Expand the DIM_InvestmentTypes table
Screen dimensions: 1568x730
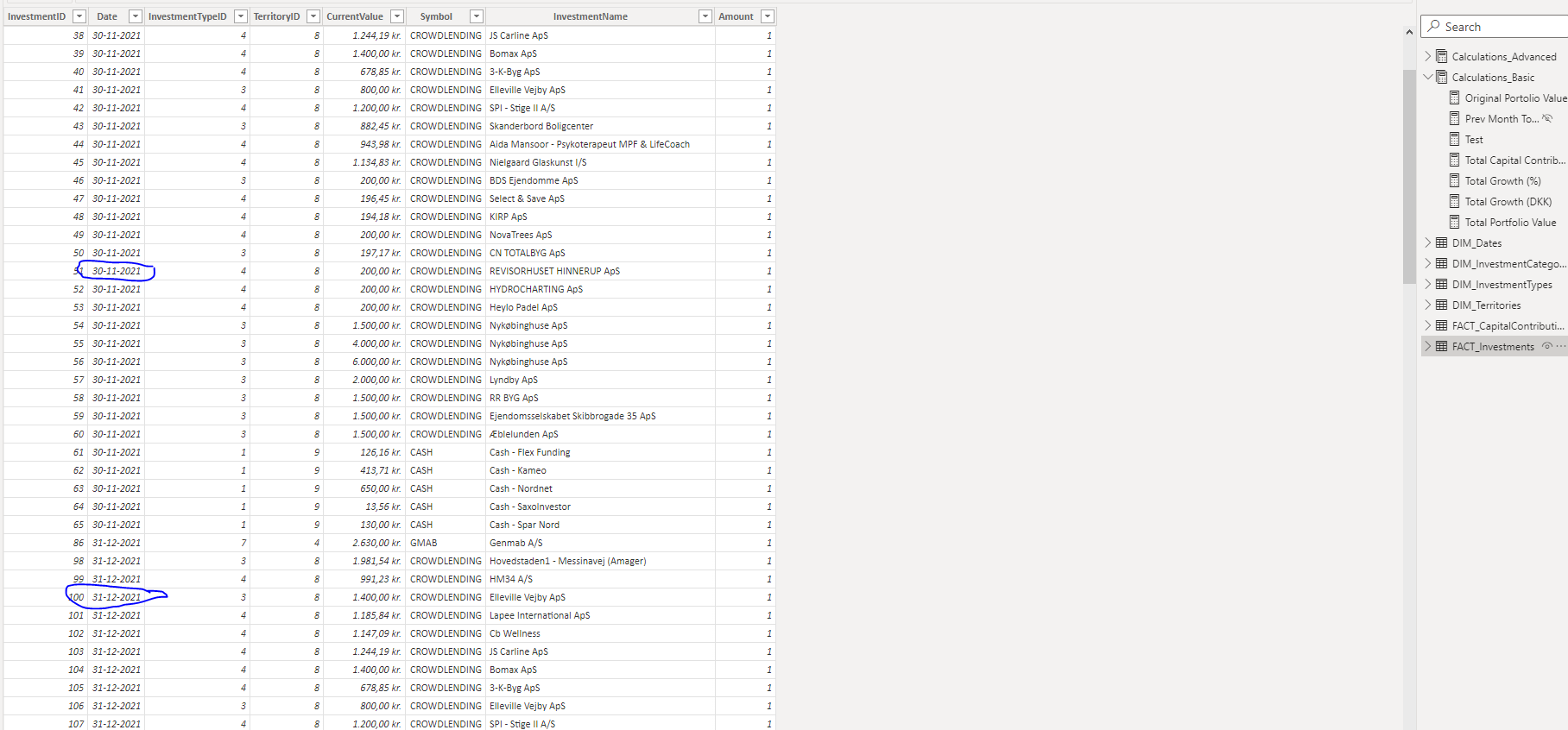[x=1427, y=284]
